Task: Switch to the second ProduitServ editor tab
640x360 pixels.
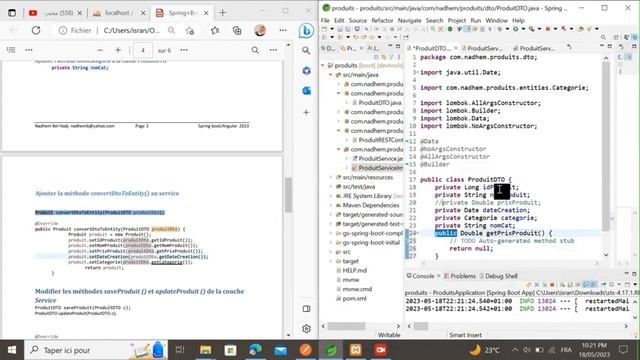Action: click(x=484, y=48)
